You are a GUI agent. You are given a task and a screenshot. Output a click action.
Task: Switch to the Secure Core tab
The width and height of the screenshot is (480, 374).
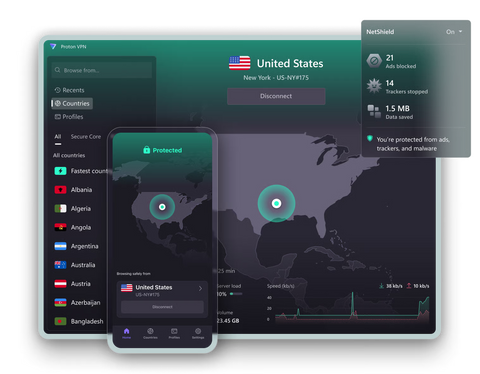pos(86,137)
